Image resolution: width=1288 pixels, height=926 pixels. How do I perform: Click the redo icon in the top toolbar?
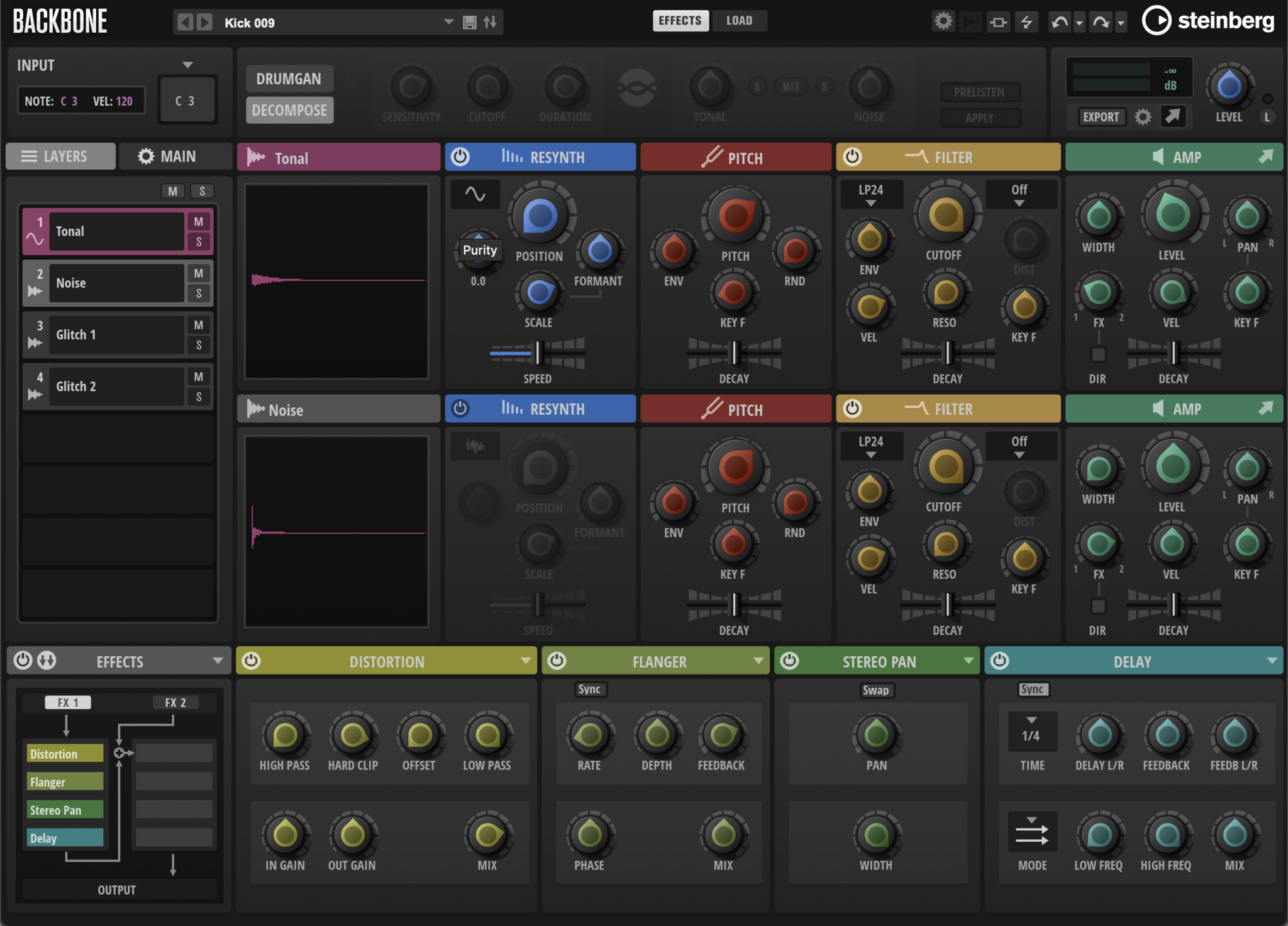tap(1101, 21)
